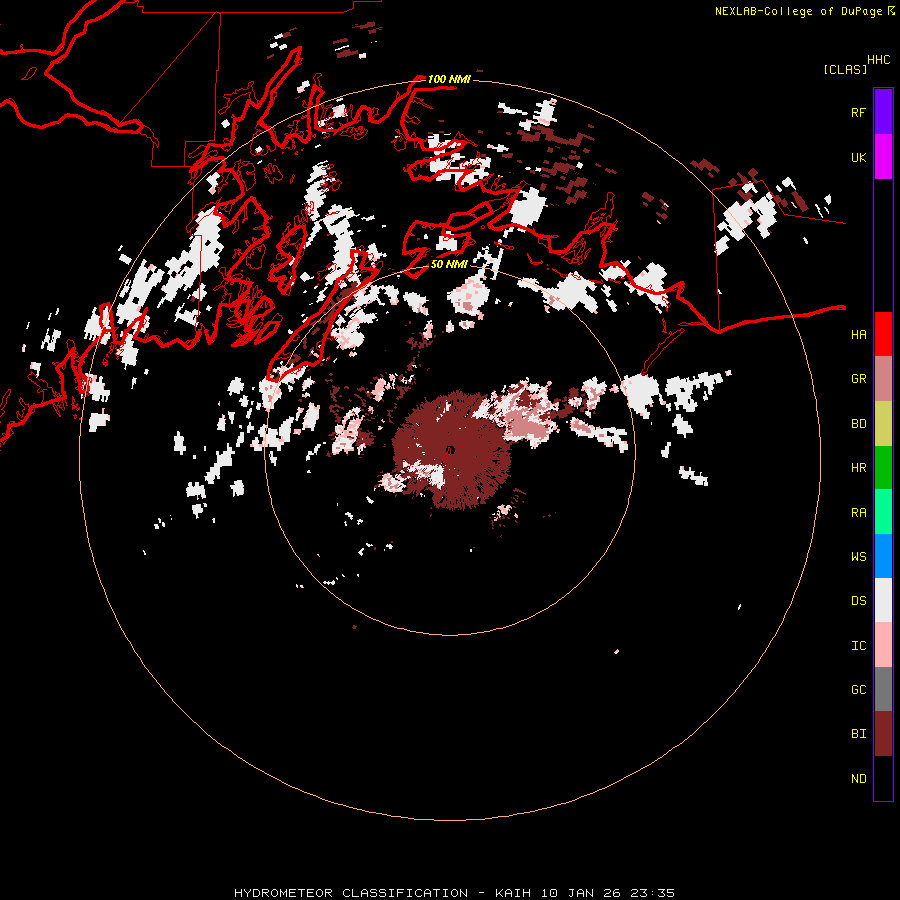This screenshot has width=900, height=900.
Task: Click the ND legend label
Action: pyautogui.click(x=858, y=779)
